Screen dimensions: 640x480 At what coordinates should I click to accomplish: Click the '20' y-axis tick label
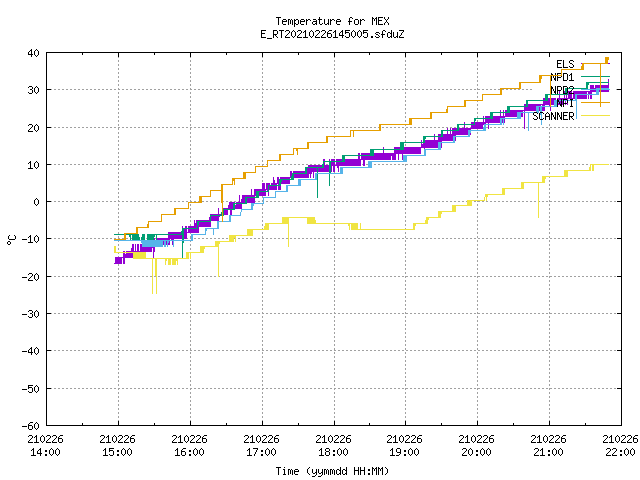[33, 128]
